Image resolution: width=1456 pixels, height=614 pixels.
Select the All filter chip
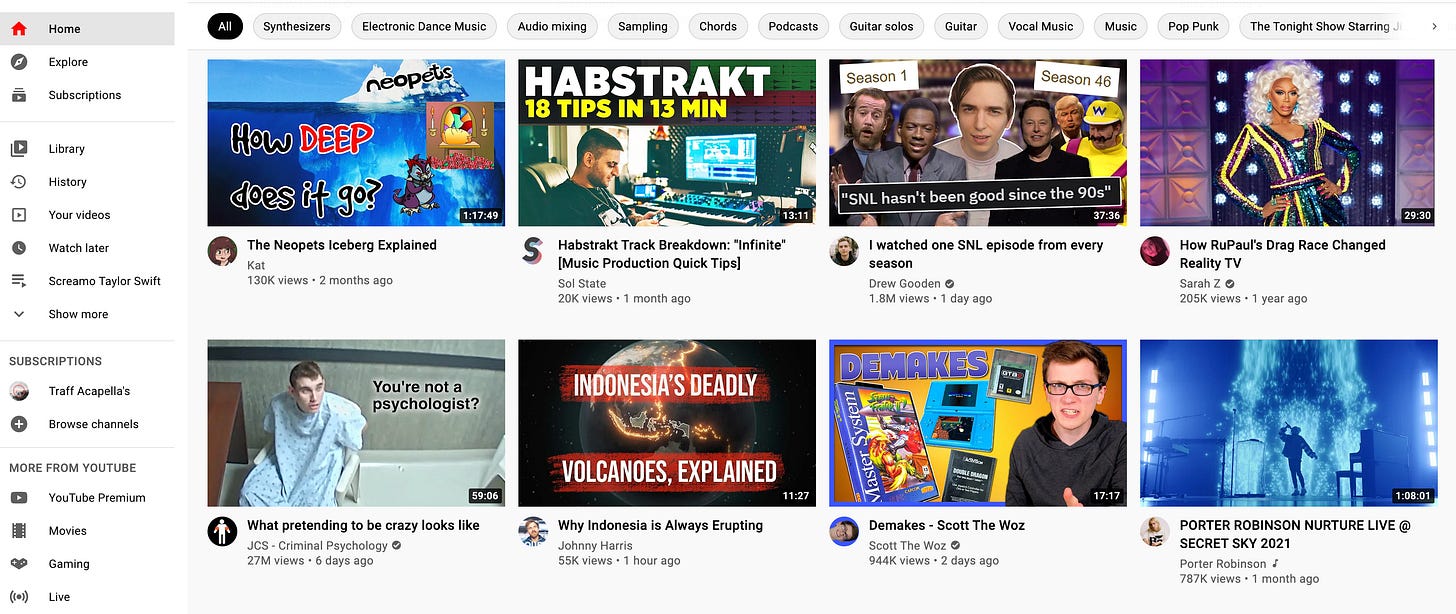click(x=225, y=27)
